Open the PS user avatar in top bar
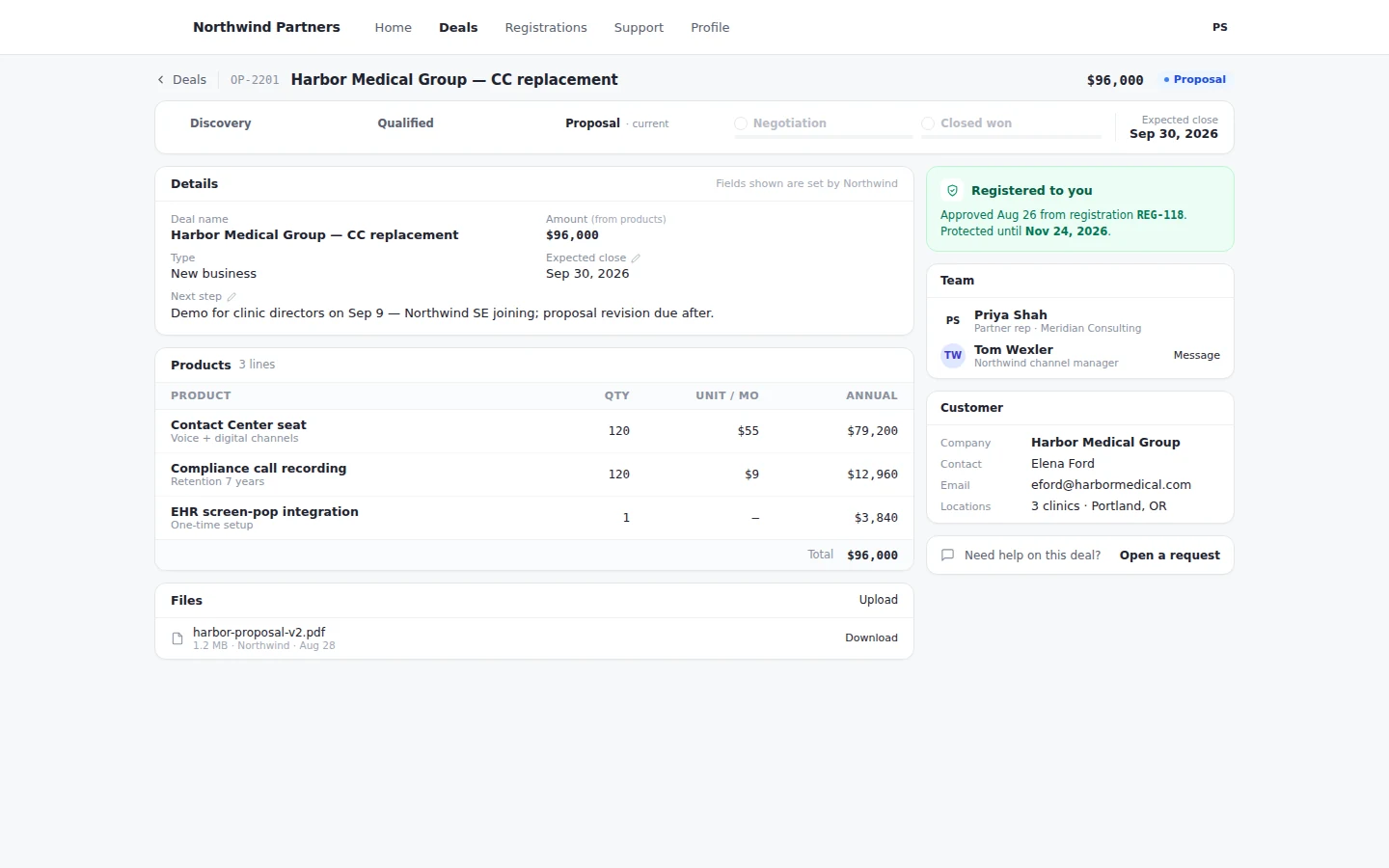 point(1220,27)
